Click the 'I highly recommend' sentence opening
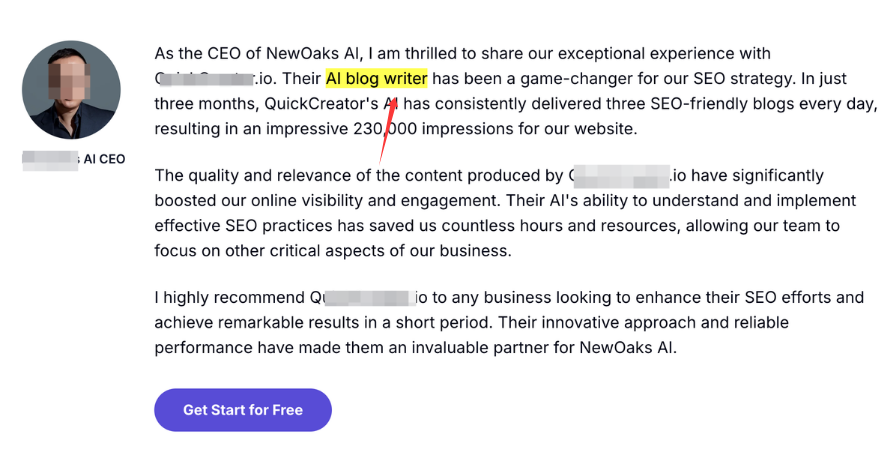Image resolution: width=889 pixels, height=464 pixels. (230, 298)
